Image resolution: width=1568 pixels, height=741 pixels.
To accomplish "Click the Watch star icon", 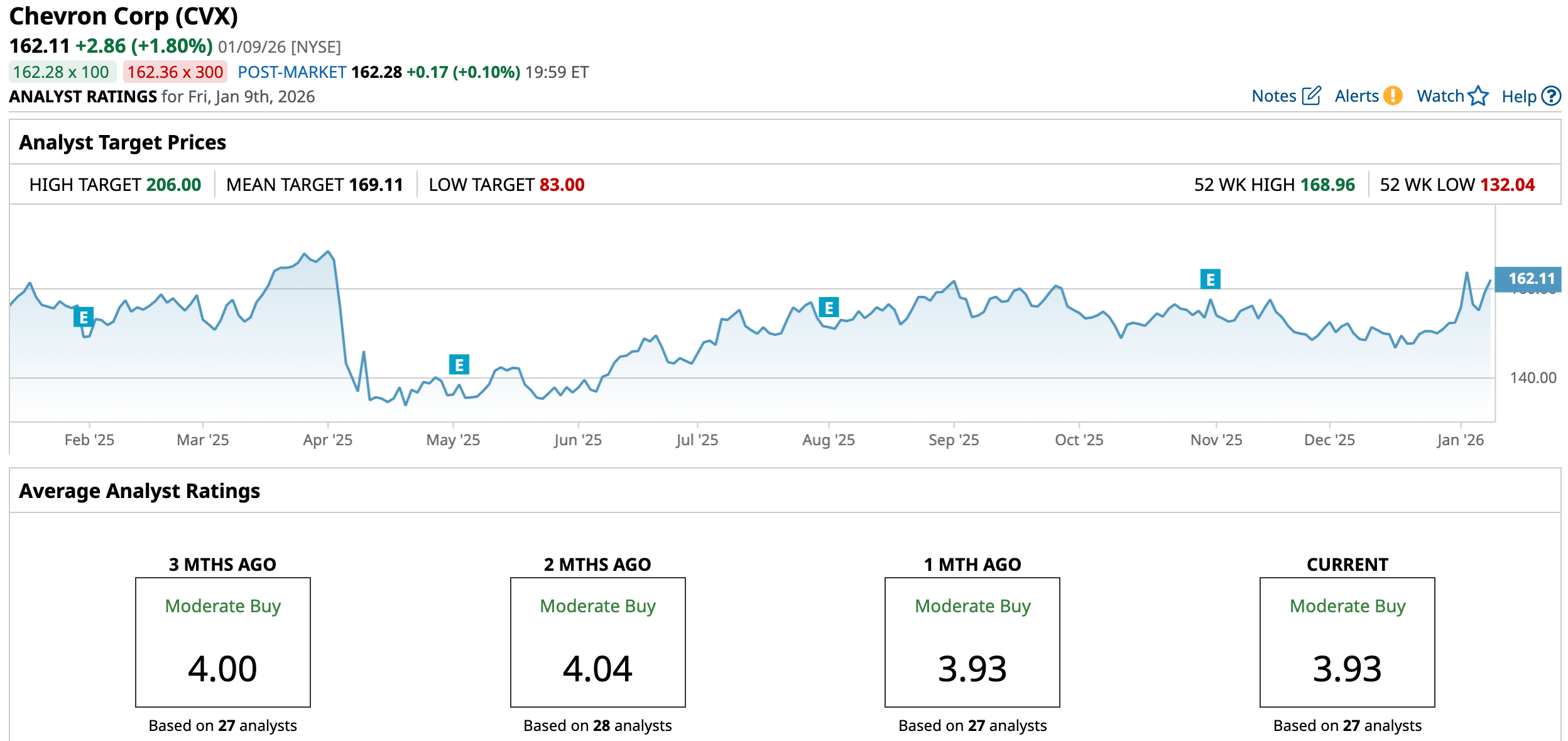I will coord(1478,96).
